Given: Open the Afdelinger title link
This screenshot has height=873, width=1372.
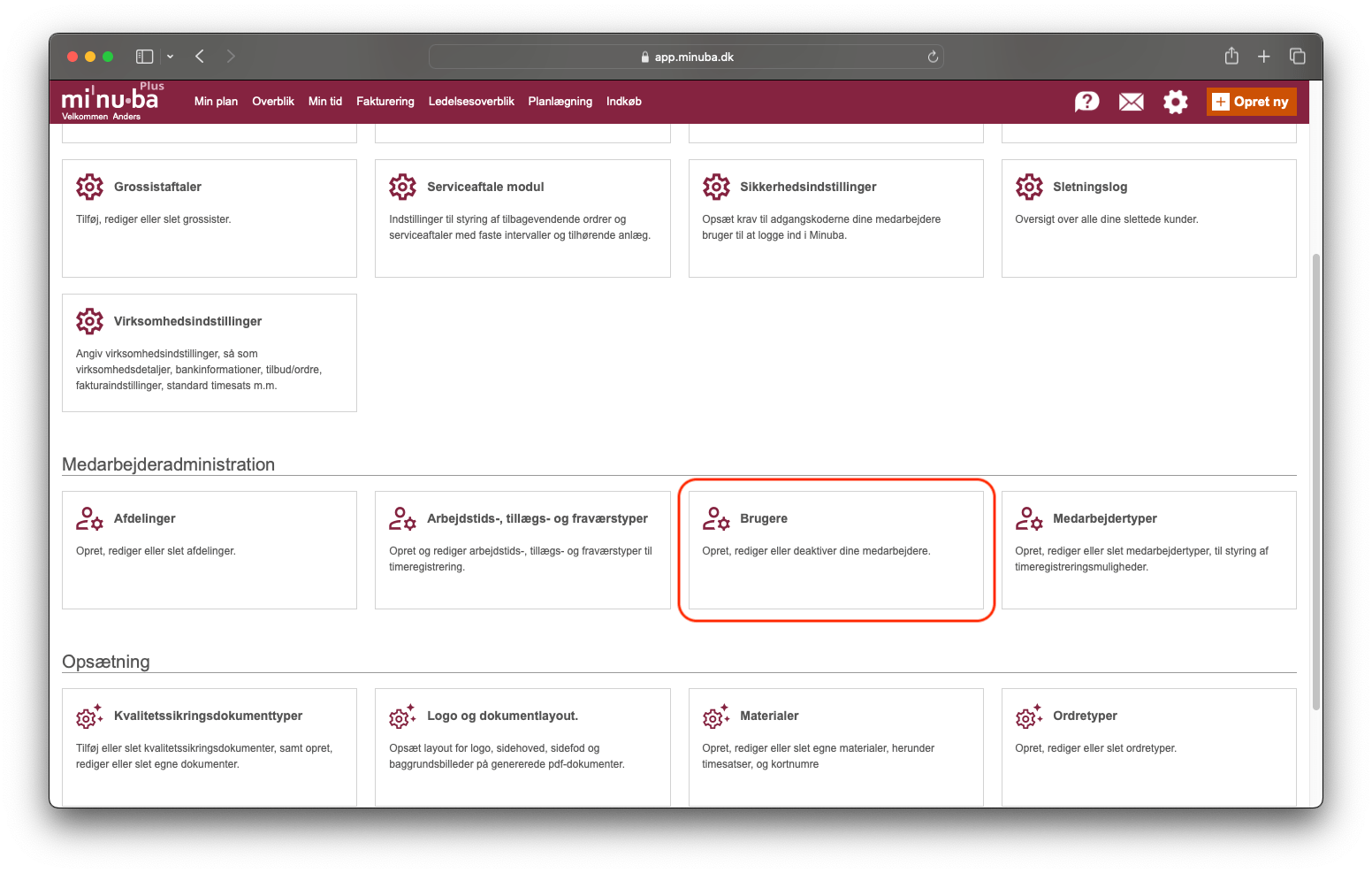Looking at the screenshot, I should (x=144, y=518).
